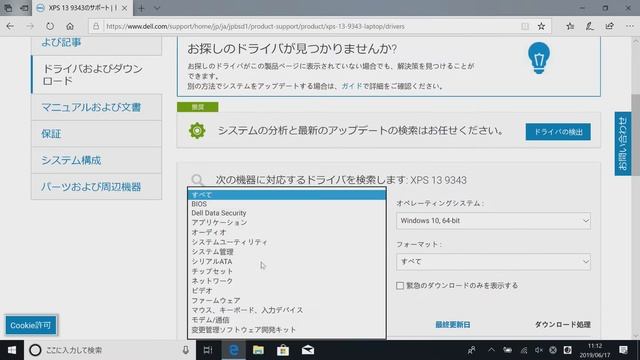Viewport: 640px width, 360px height.
Task: Open new tab with plus button
Action: coord(141,8)
